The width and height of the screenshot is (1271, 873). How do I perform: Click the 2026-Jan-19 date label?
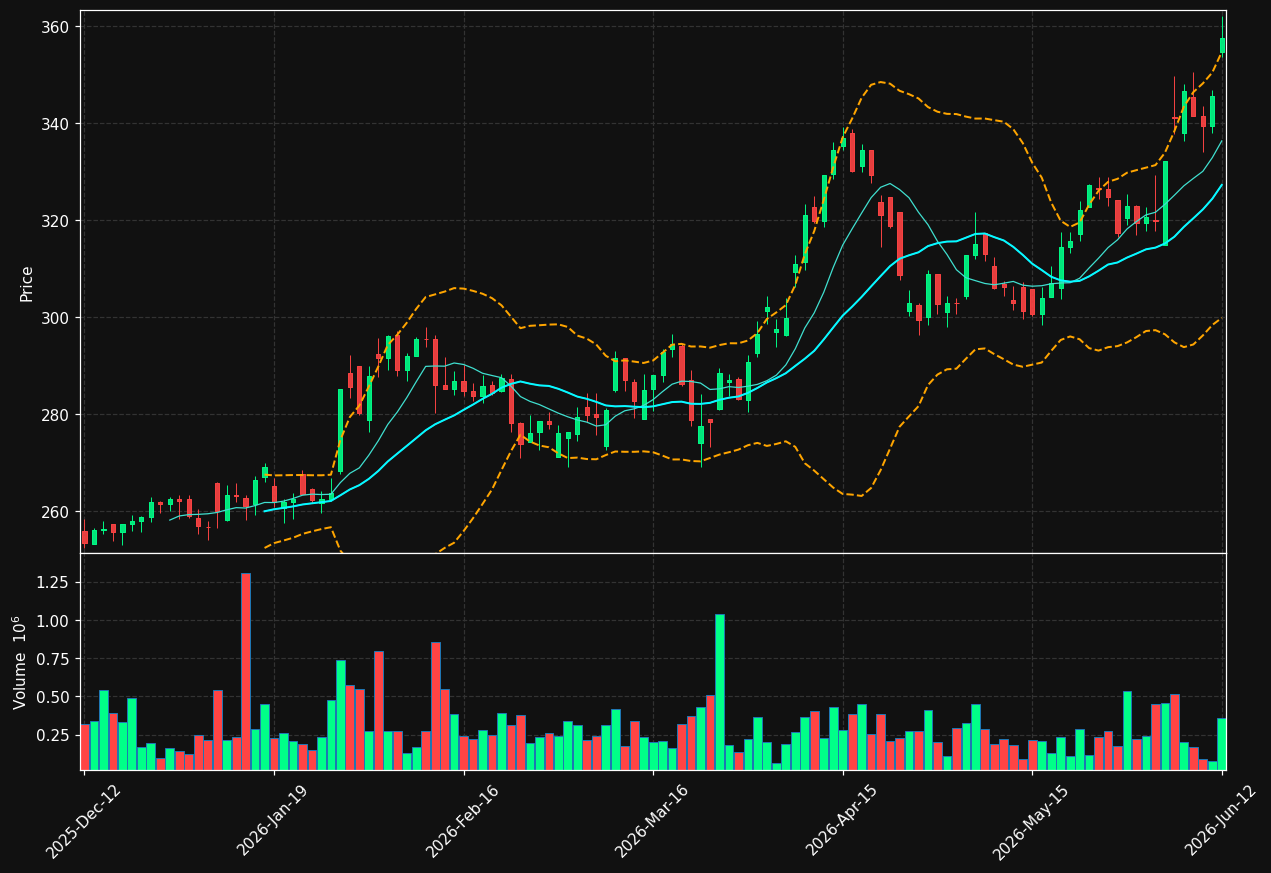click(273, 820)
